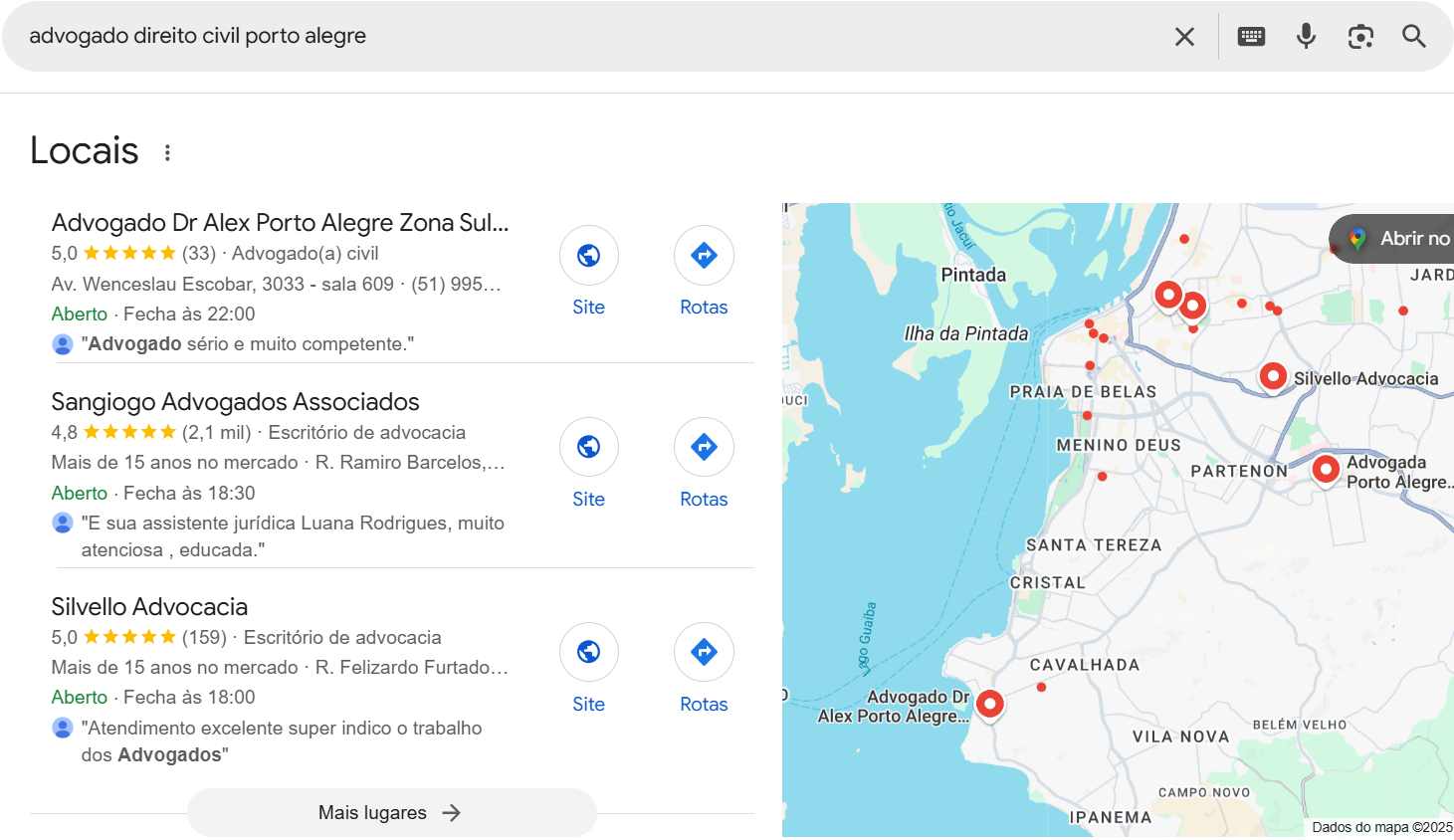Click the "Advogado sério e muito competente" review
Image resolution: width=1454 pixels, height=840 pixels.
pos(248,344)
